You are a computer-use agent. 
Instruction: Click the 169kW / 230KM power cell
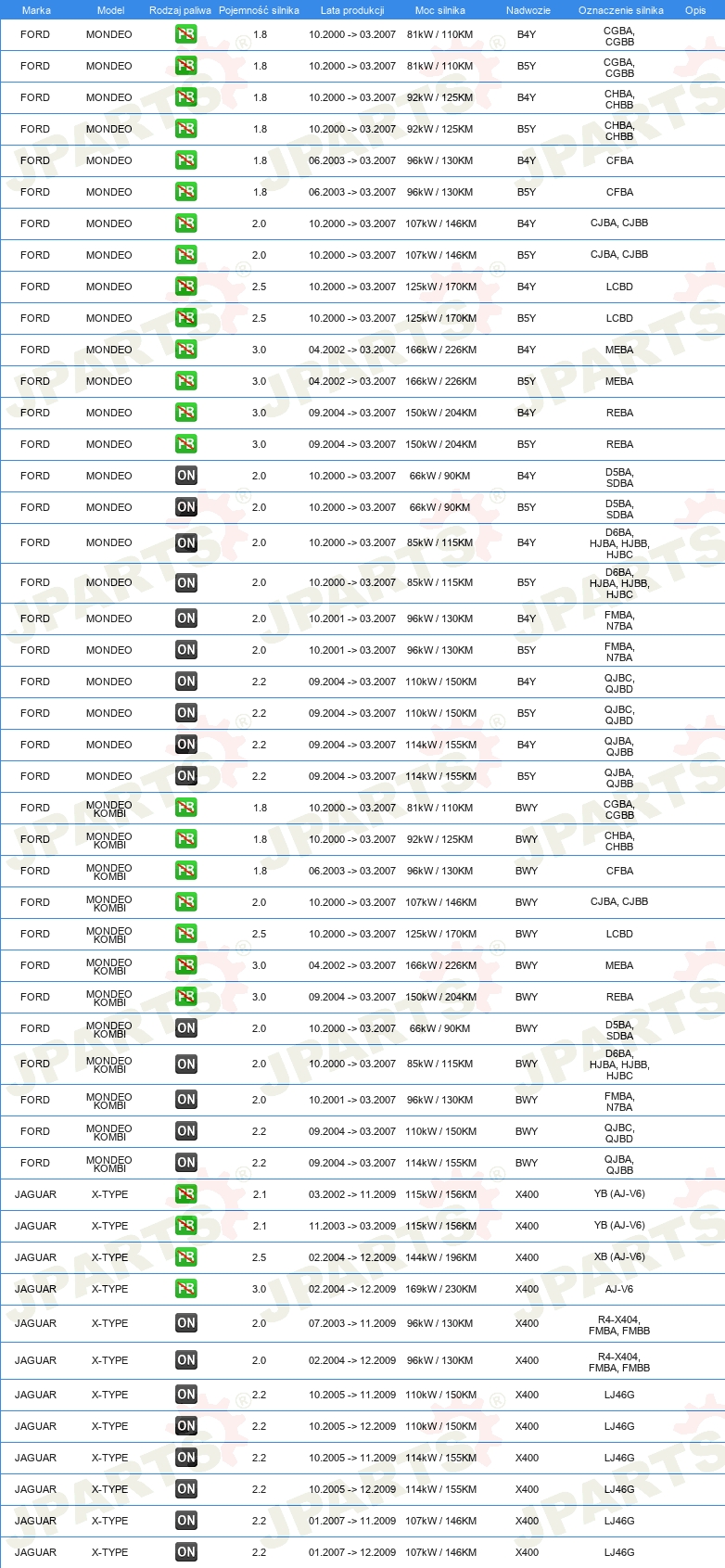click(x=441, y=1289)
